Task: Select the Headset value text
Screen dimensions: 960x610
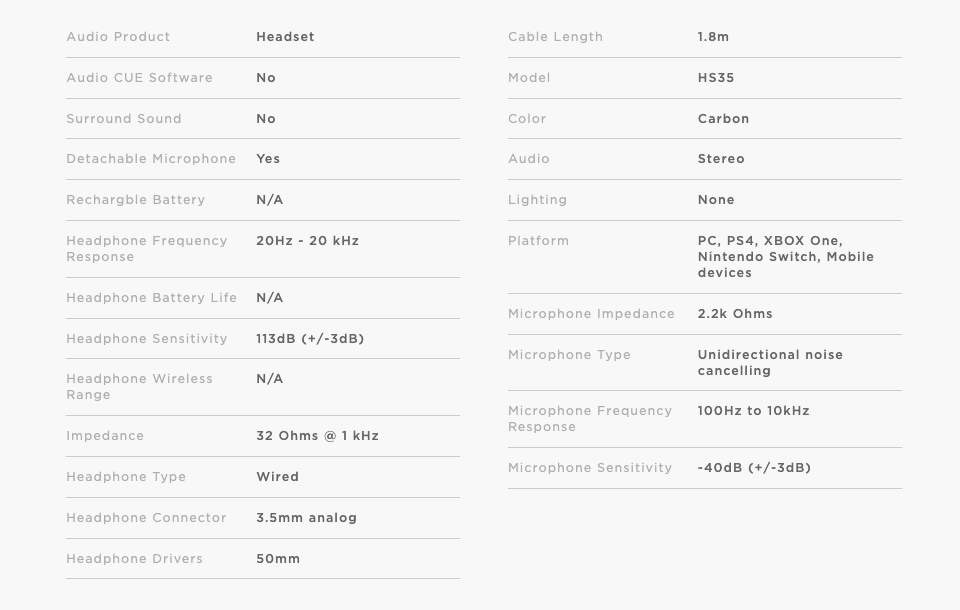Action: 285,37
